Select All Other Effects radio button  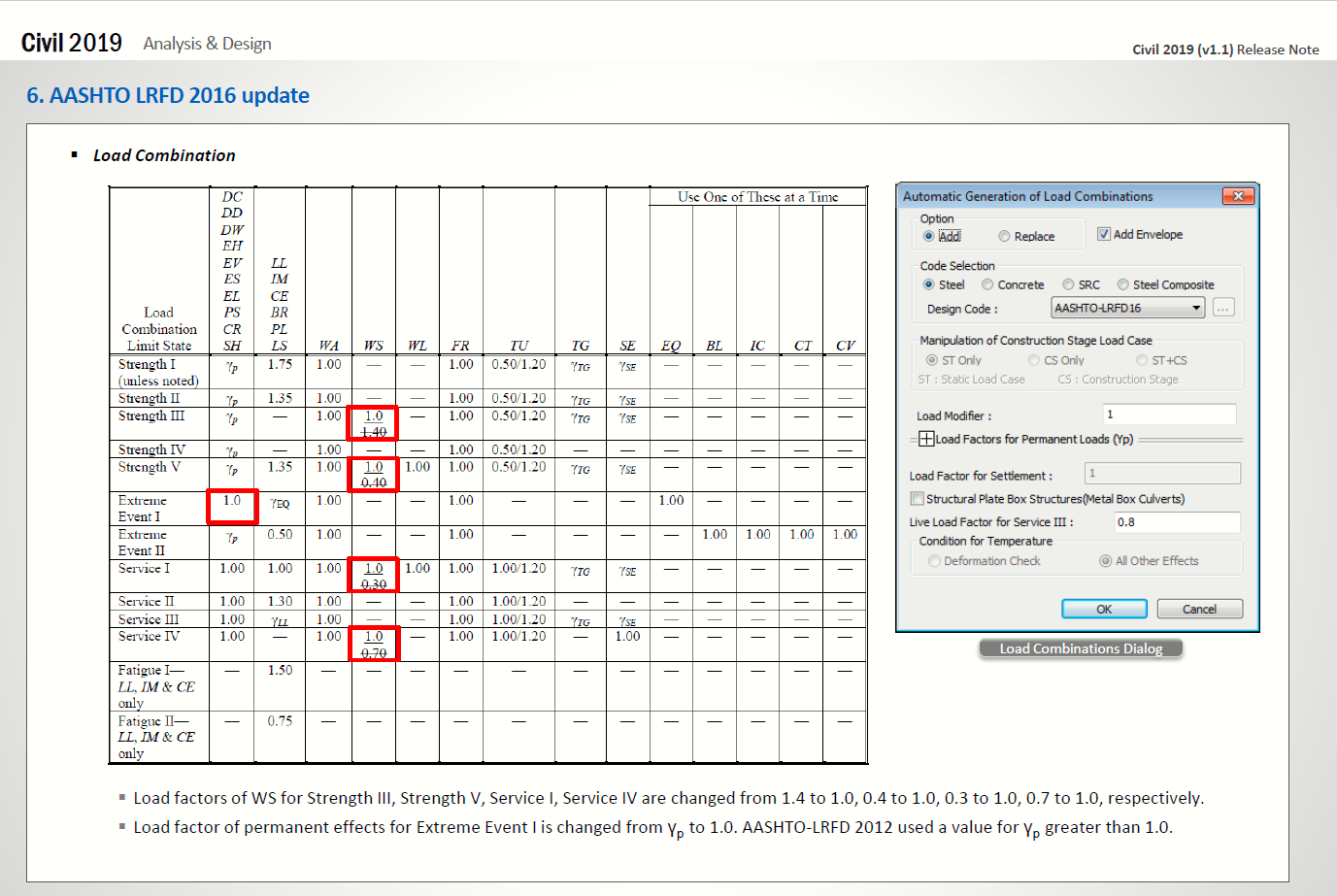tap(1105, 561)
